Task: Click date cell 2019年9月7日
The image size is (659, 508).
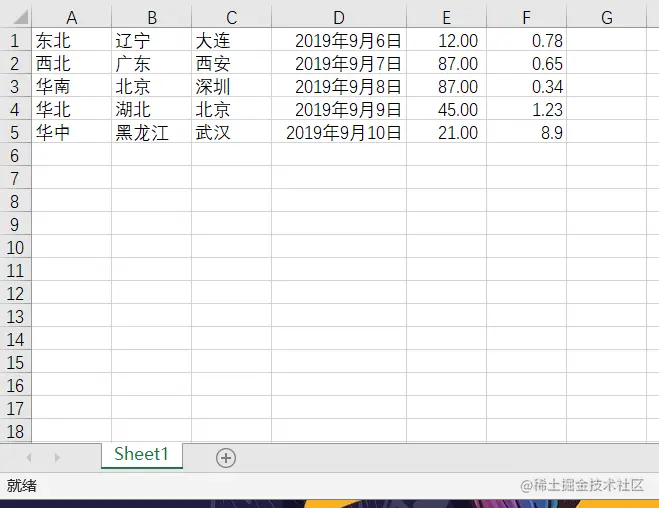Action: pos(339,63)
